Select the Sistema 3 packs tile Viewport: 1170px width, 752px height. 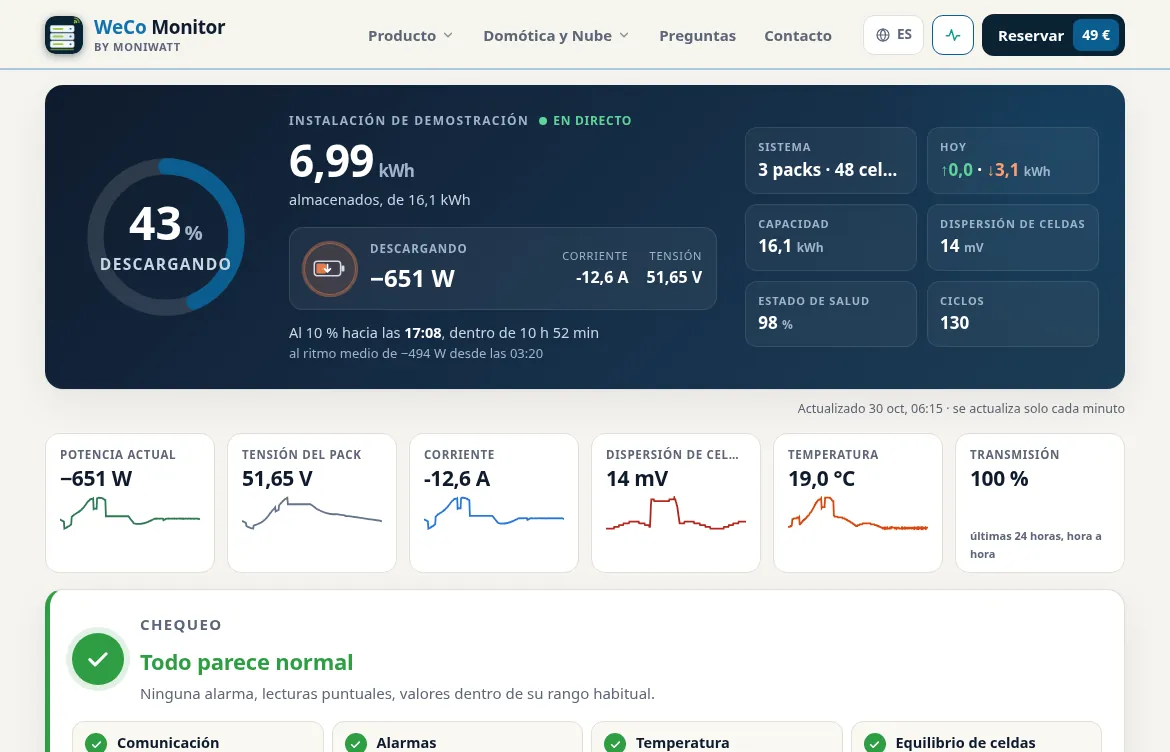coord(830,160)
